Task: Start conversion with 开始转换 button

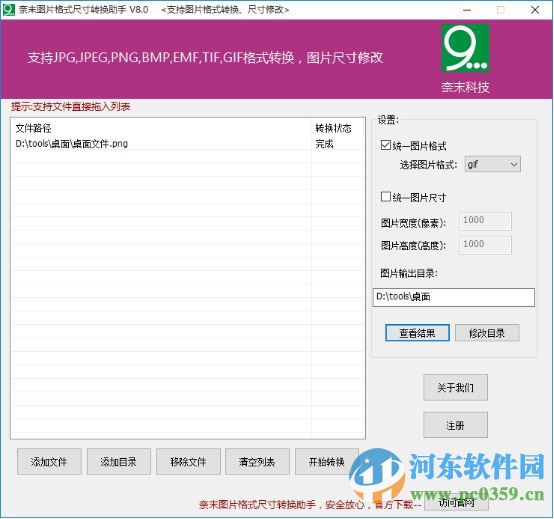Action: click(x=327, y=461)
